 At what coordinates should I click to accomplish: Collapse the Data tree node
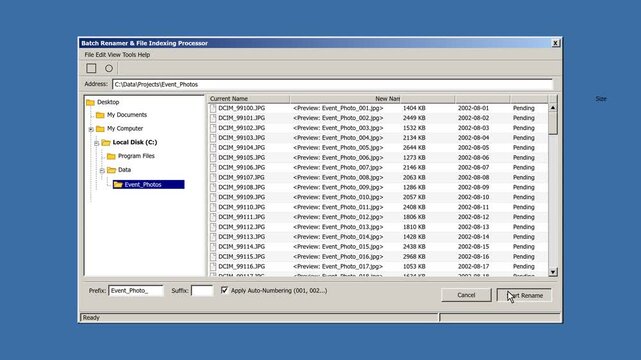coord(102,171)
